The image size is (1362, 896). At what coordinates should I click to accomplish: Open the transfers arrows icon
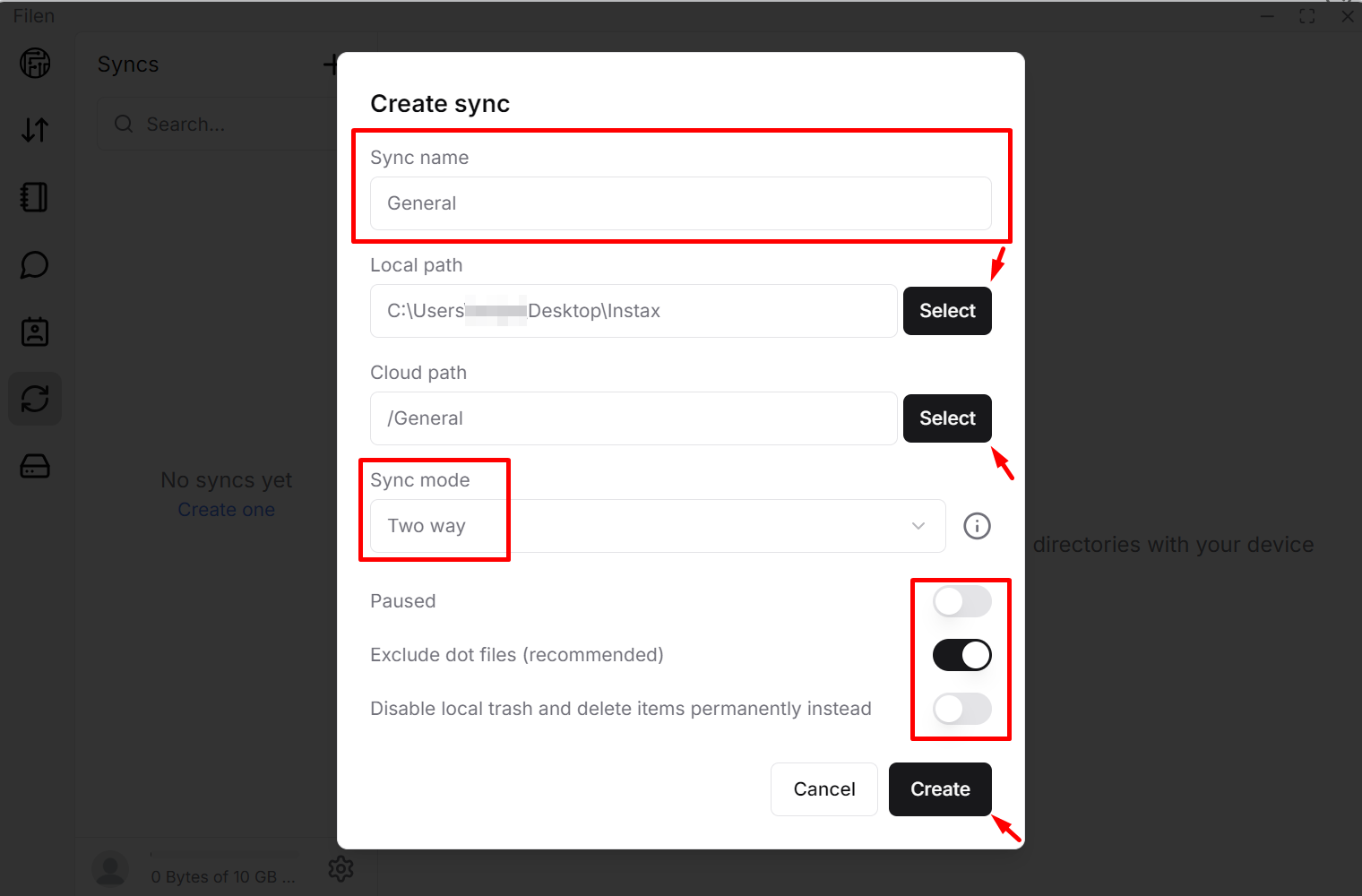[35, 130]
